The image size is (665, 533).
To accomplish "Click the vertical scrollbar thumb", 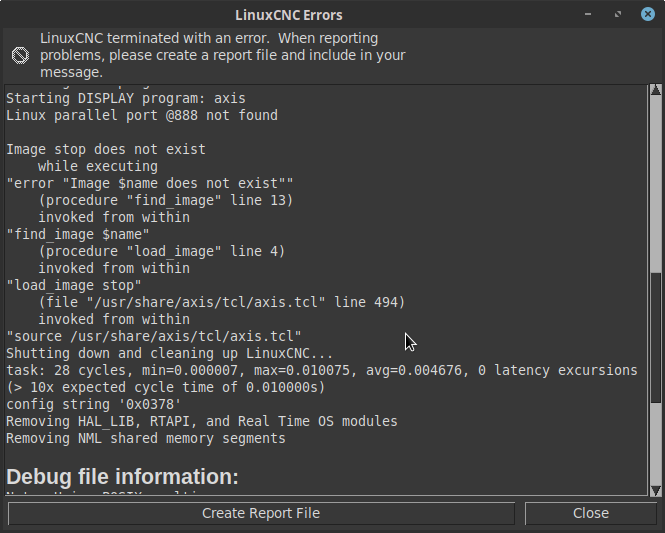I will coord(656,338).
